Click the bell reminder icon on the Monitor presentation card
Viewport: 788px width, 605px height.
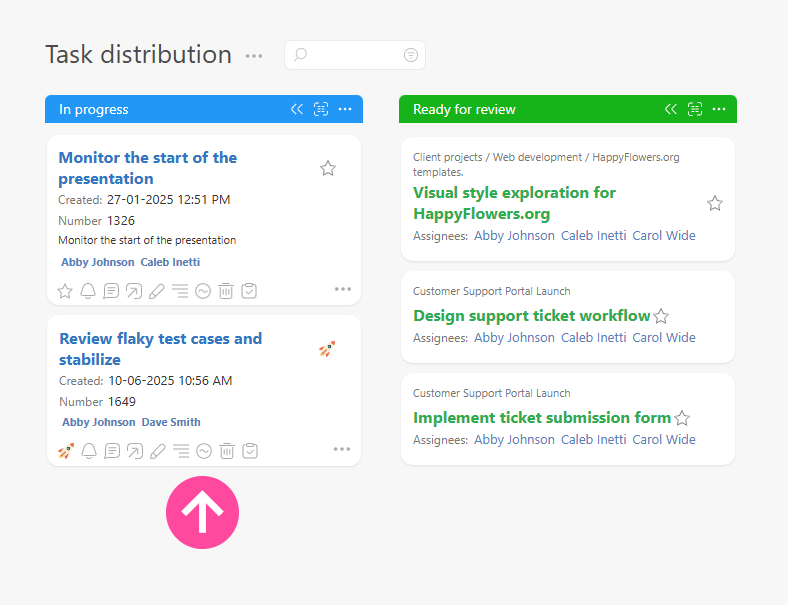[x=88, y=291]
